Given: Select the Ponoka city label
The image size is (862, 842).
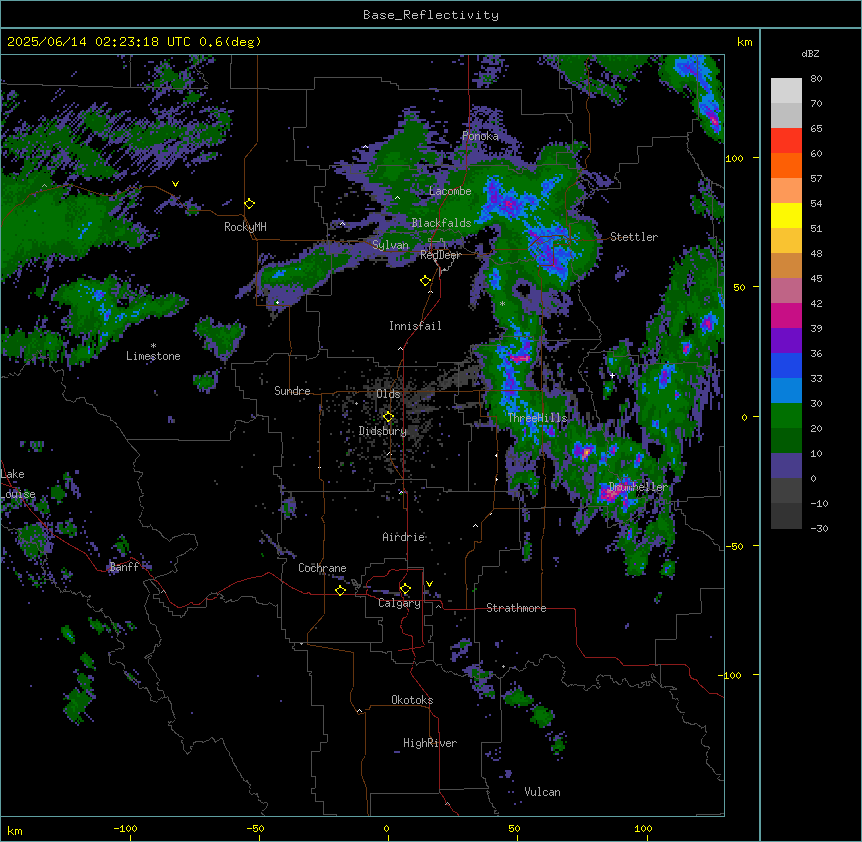Looking at the screenshot, I should (480, 136).
